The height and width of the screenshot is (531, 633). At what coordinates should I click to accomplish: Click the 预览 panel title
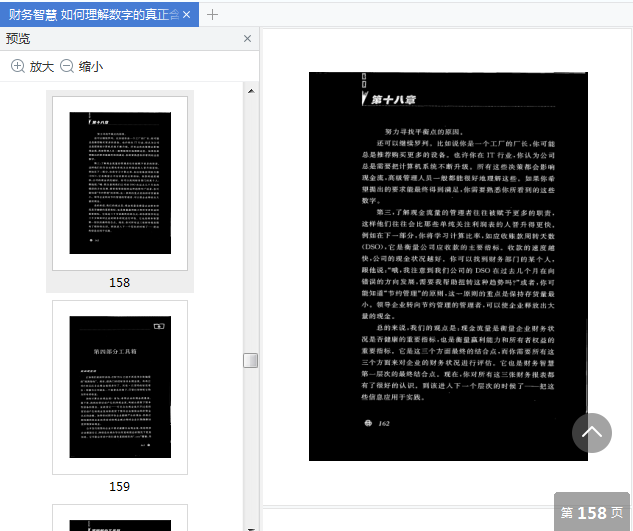(18, 38)
